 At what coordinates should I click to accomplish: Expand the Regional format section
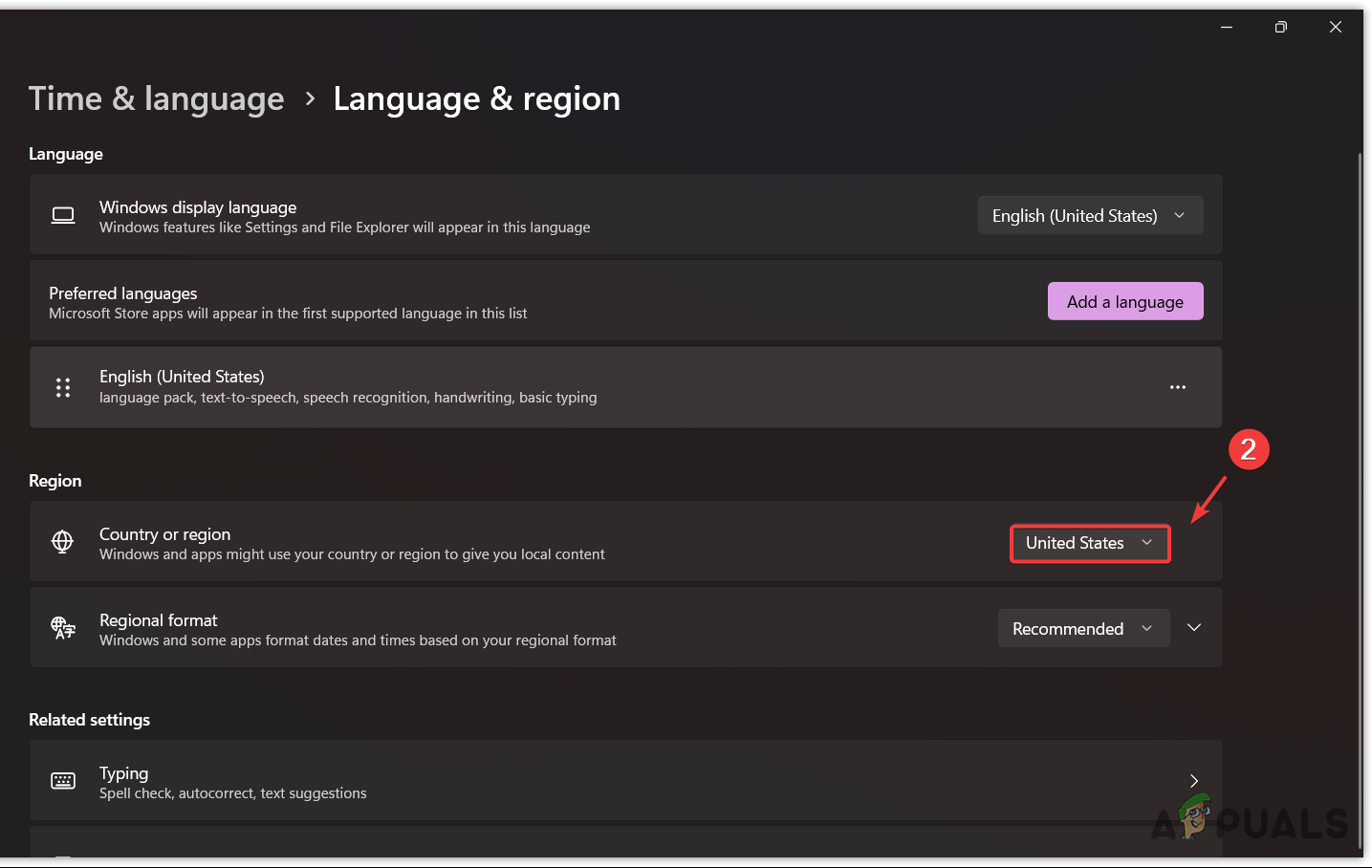point(1194,628)
